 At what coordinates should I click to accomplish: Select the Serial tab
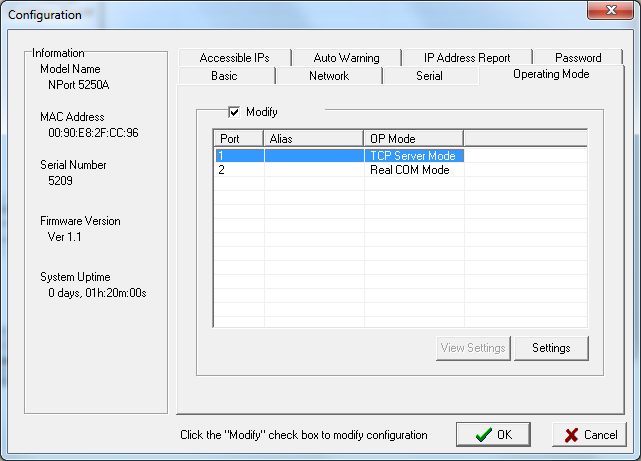[428, 76]
